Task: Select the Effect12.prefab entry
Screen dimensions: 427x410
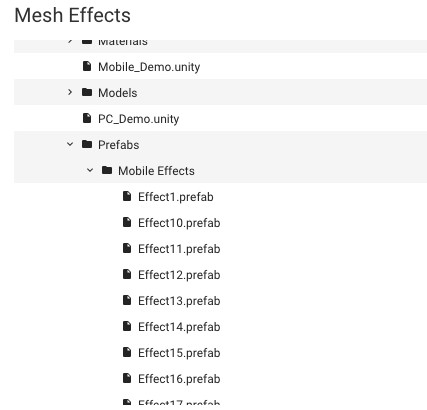Action: pyautogui.click(x=179, y=275)
